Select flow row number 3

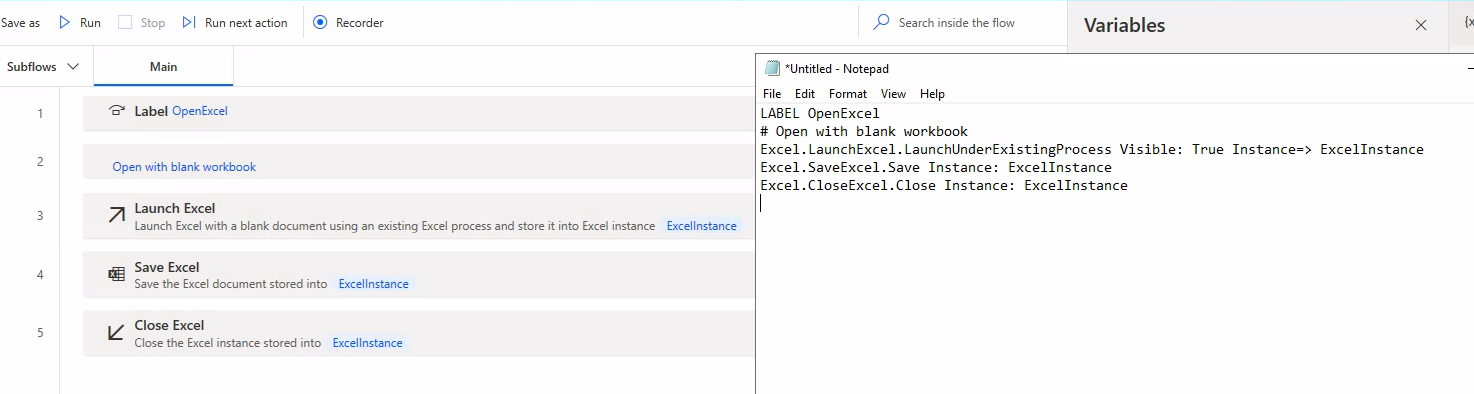point(40,215)
